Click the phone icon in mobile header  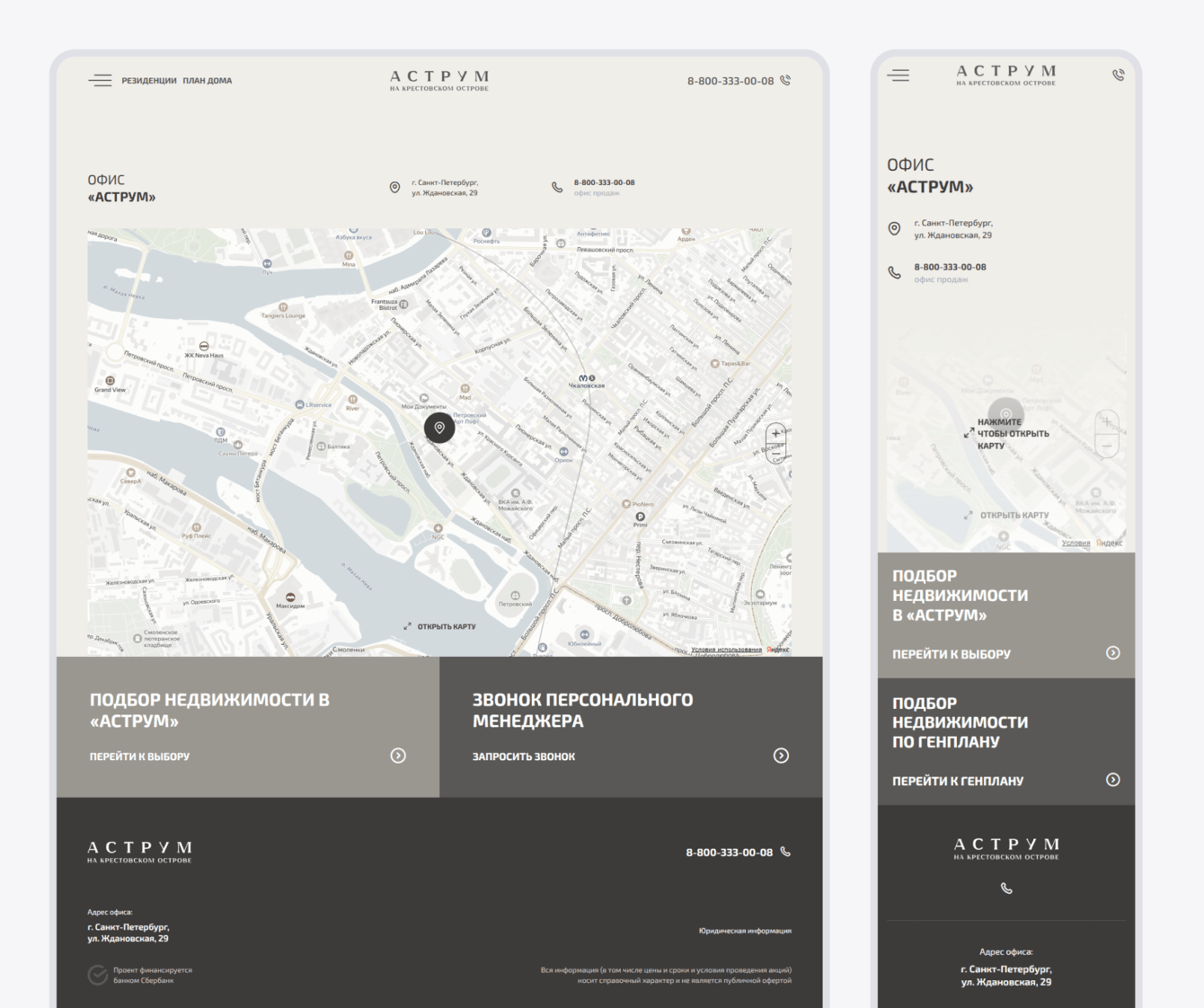click(1118, 75)
